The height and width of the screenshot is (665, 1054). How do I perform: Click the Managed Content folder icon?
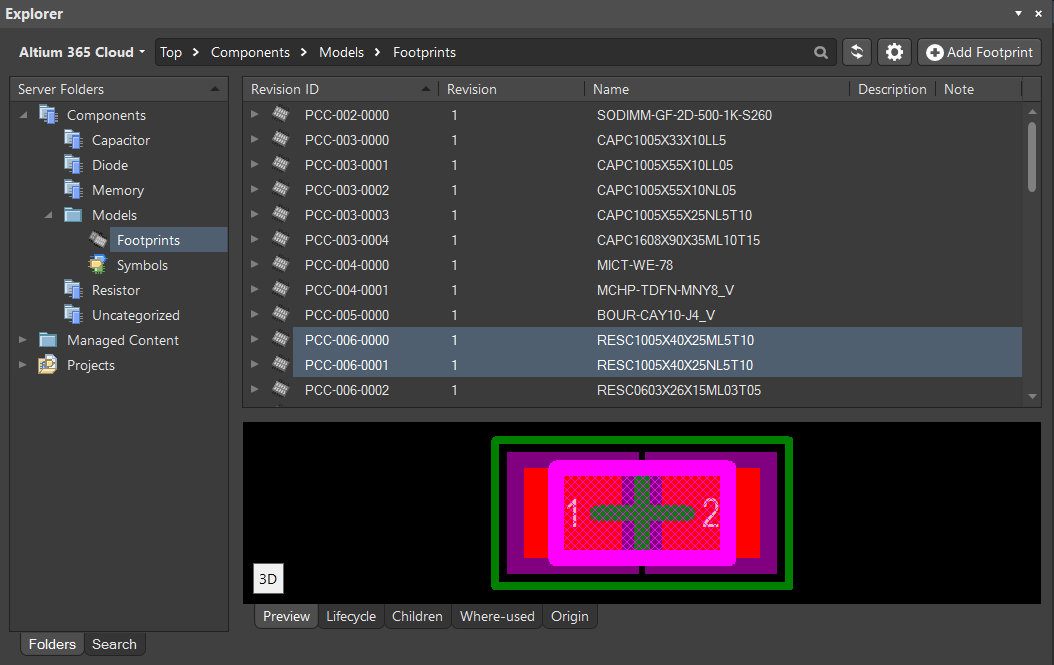tap(48, 340)
